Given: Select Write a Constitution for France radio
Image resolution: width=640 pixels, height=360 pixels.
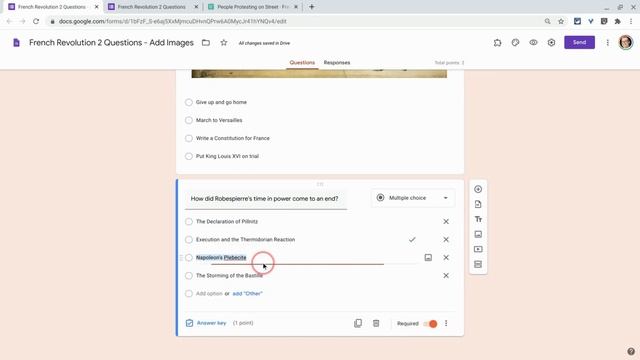Looking at the screenshot, I should coord(189,138).
